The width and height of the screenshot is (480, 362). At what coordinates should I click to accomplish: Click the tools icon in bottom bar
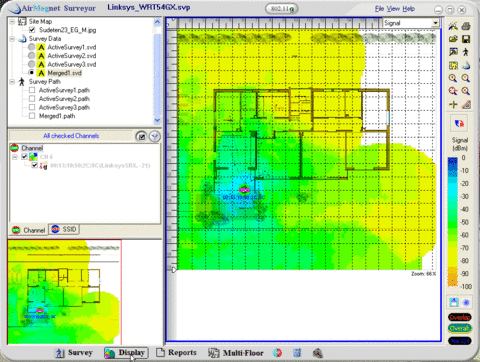coord(317,353)
